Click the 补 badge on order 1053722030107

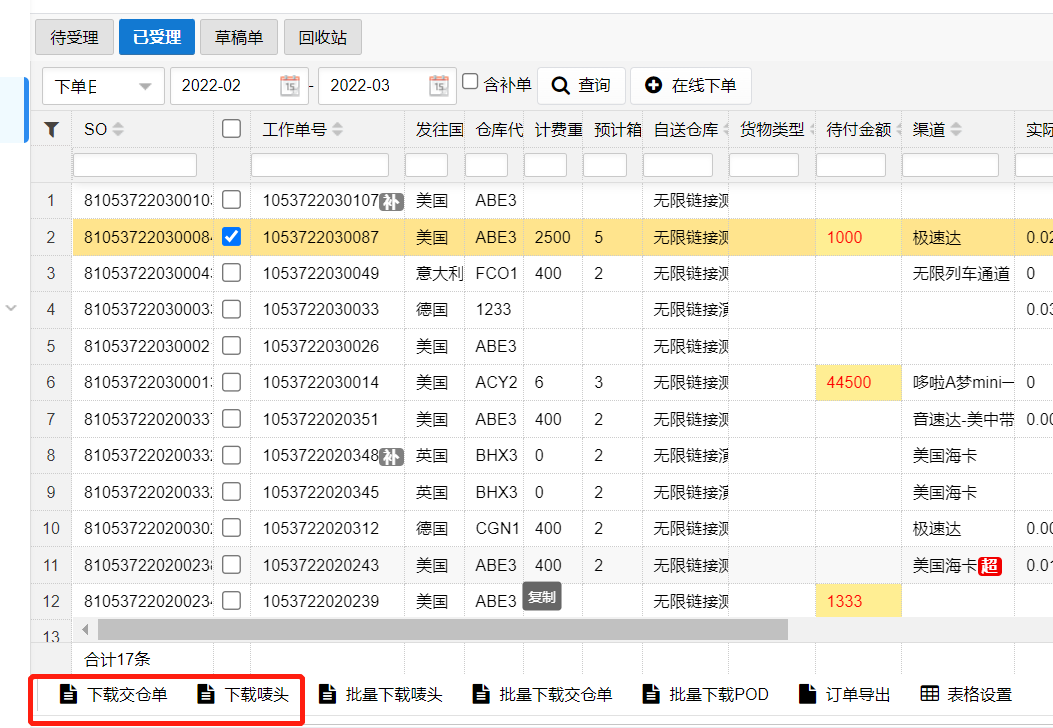(391, 201)
